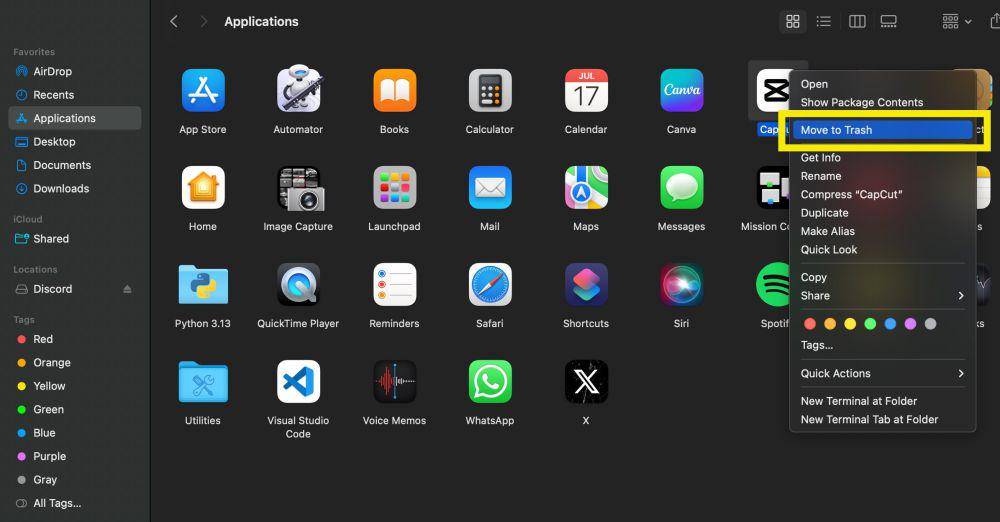Filter by the Gray tag in sidebar
The image size is (1000, 522).
coord(75,480)
